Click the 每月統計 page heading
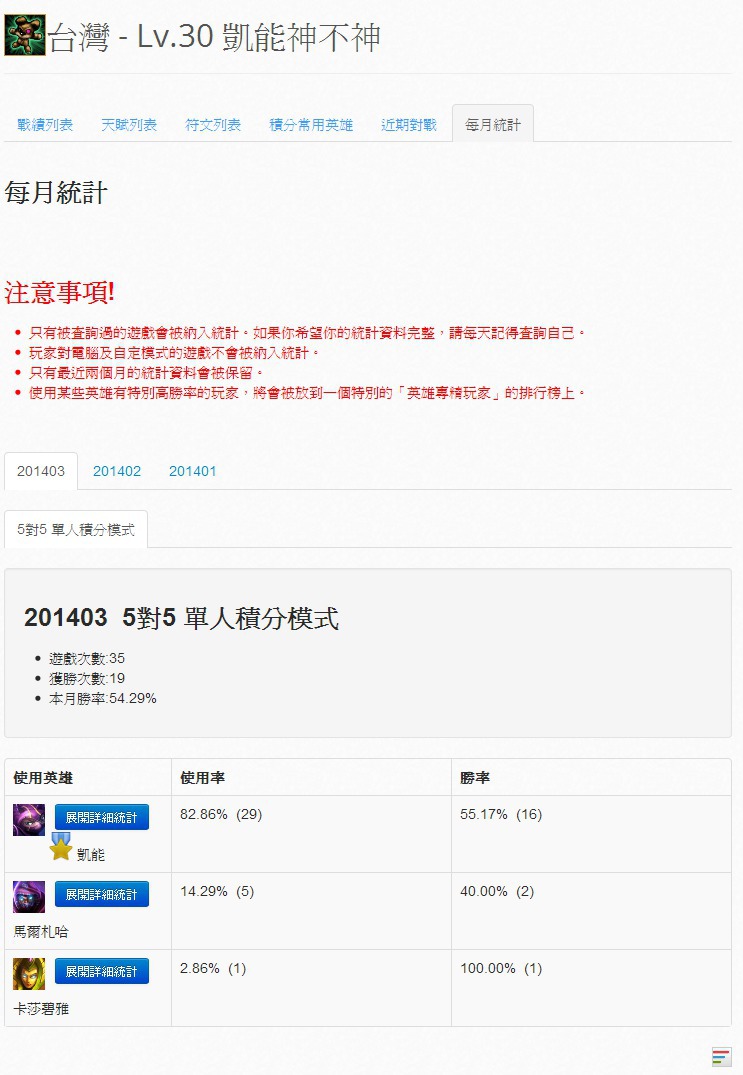Image resolution: width=743 pixels, height=1075 pixels. click(x=56, y=193)
